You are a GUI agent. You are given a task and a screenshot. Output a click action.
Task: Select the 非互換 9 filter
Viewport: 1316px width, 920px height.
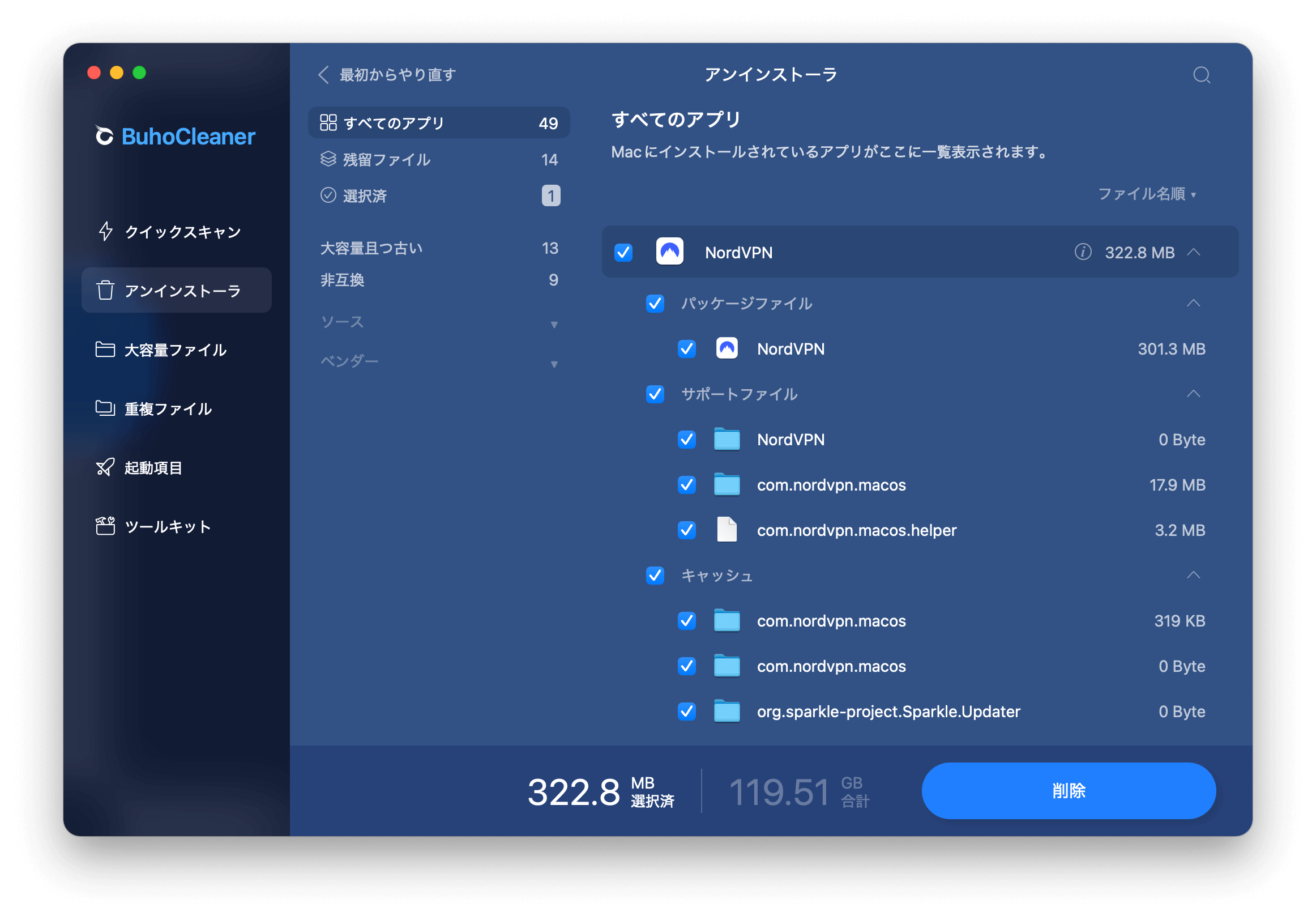pyautogui.click(x=439, y=280)
